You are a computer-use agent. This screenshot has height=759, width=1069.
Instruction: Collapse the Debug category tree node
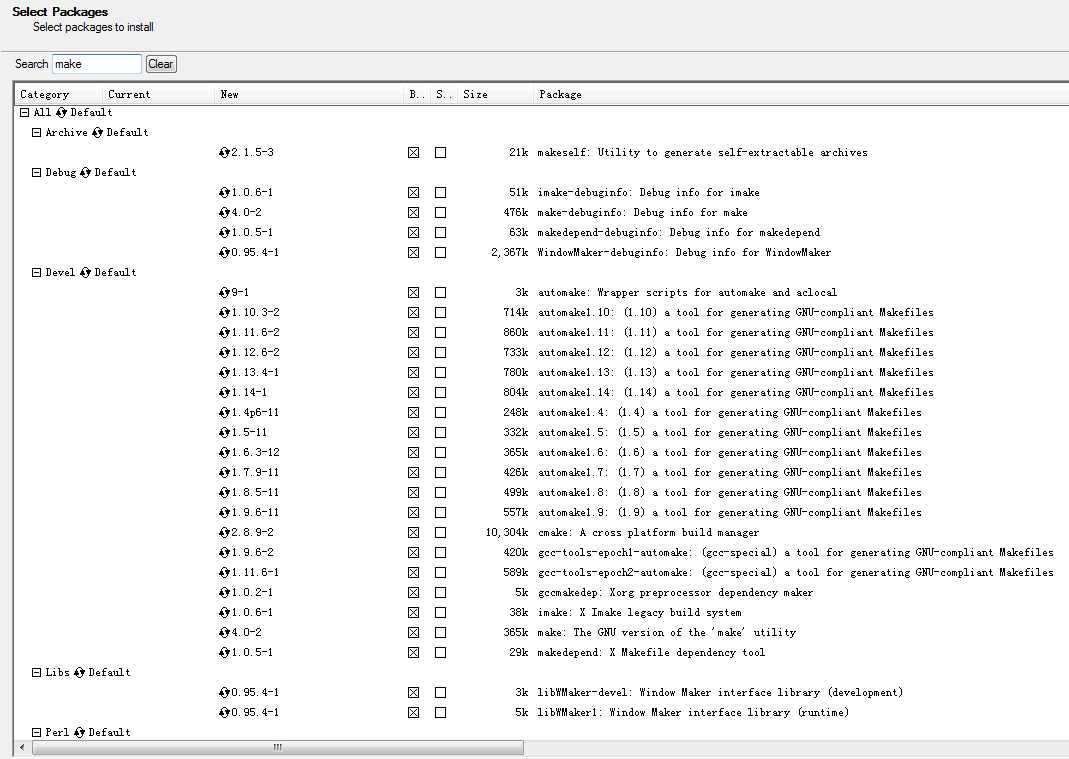click(37, 172)
